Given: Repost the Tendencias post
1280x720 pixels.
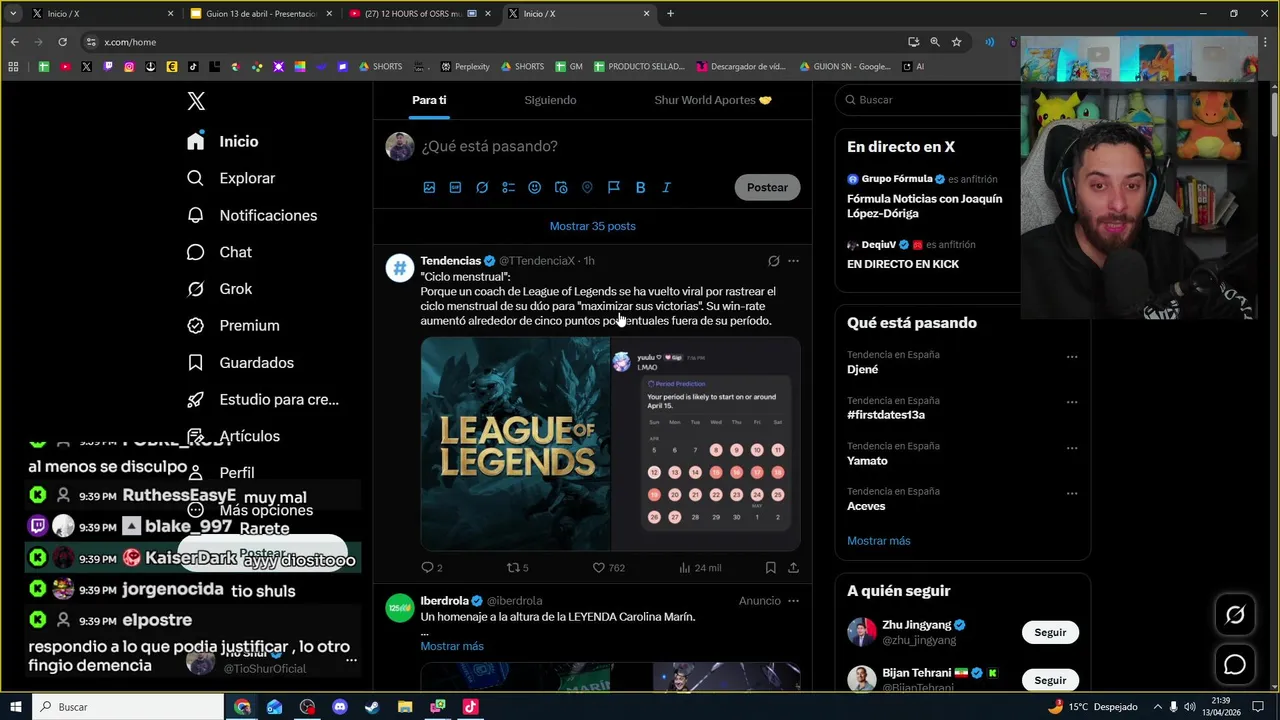Looking at the screenshot, I should (517, 567).
